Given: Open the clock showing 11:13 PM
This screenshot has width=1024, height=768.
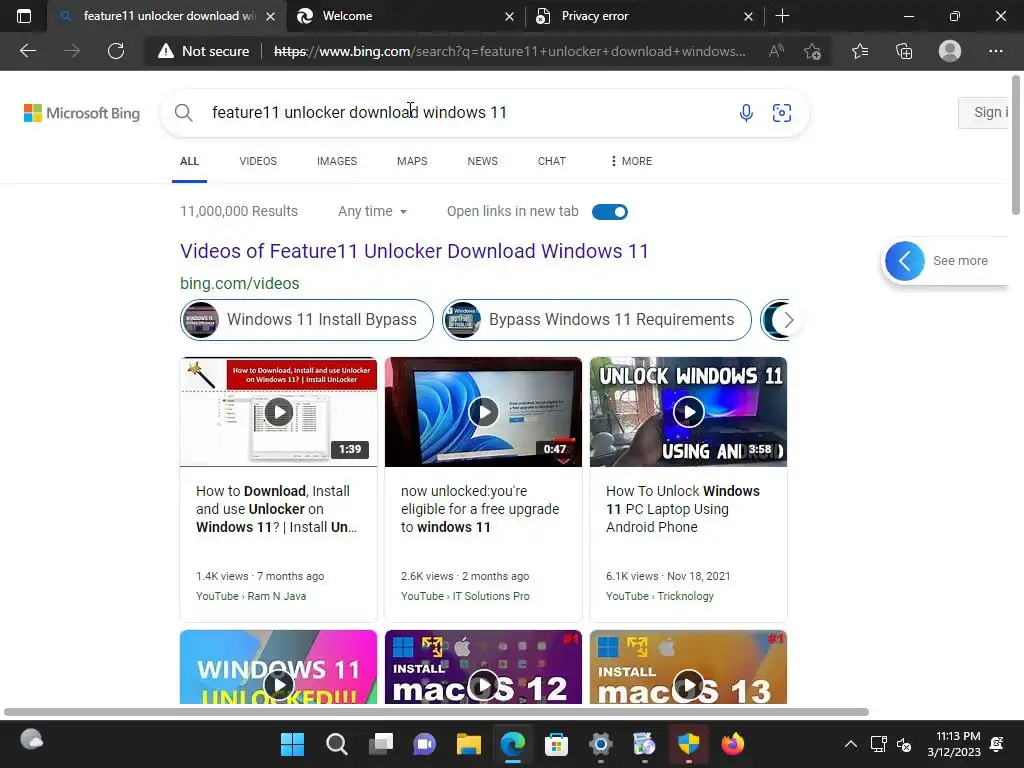Looking at the screenshot, I should click(953, 744).
